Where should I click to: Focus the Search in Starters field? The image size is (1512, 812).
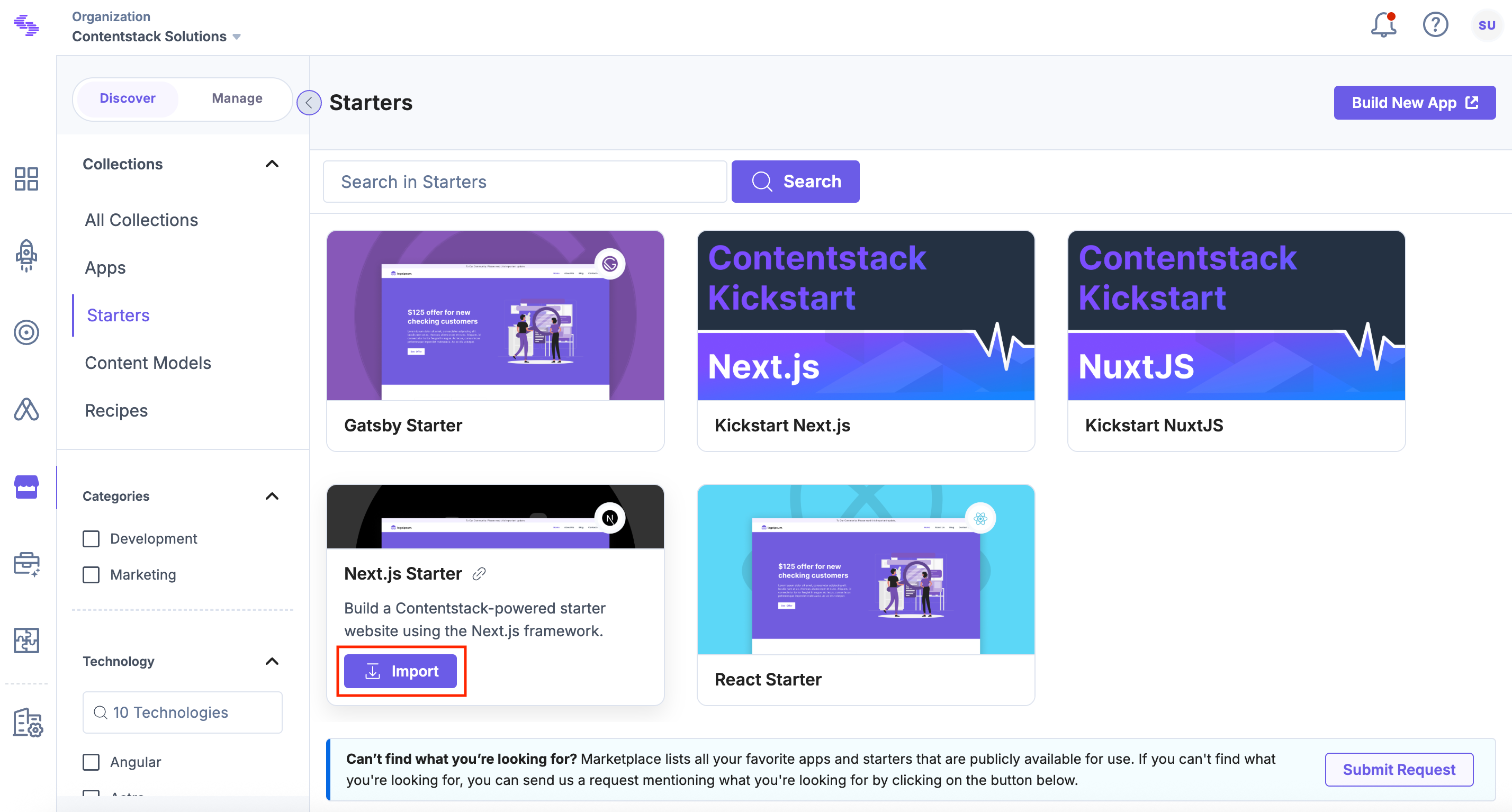click(x=524, y=182)
